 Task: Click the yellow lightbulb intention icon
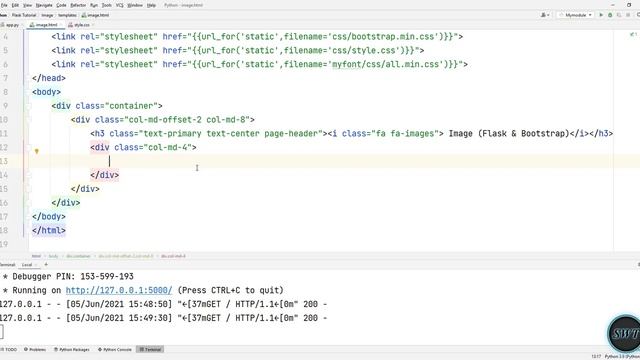point(36,151)
